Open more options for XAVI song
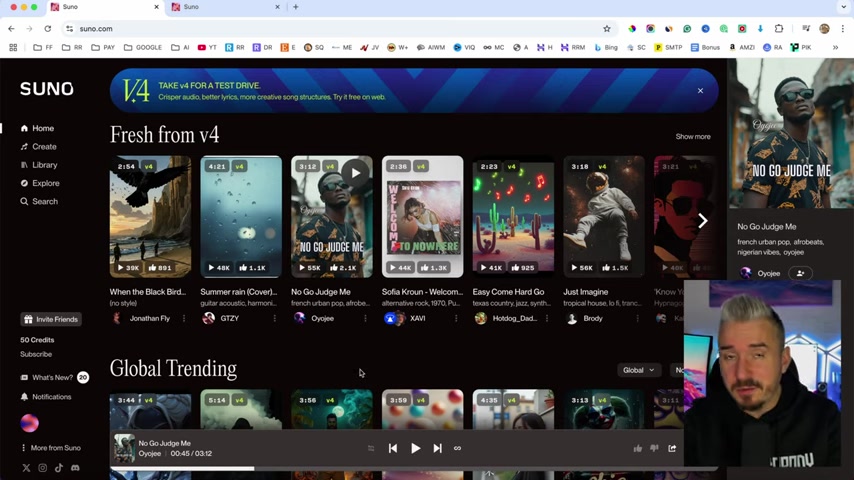The height and width of the screenshot is (480, 854). pyautogui.click(x=456, y=318)
